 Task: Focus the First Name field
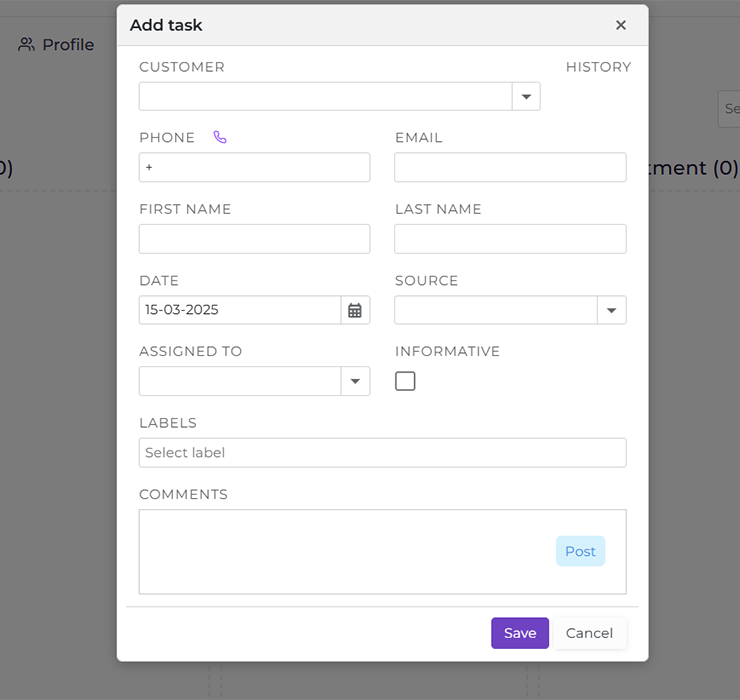(x=254, y=239)
